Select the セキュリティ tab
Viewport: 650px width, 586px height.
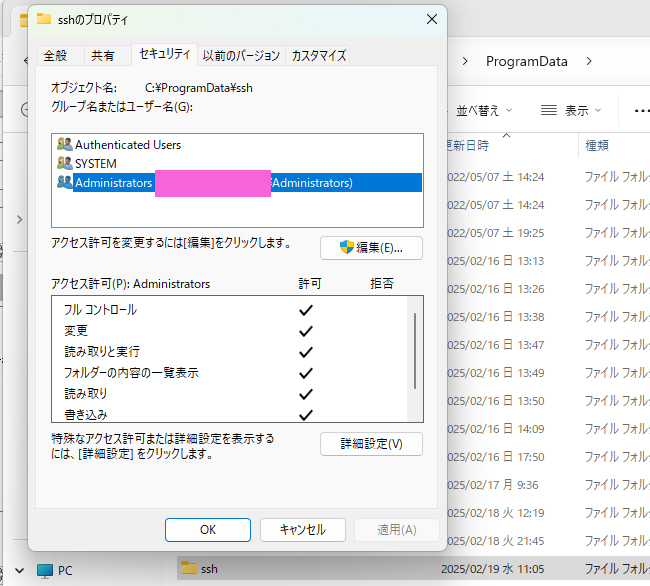pos(165,54)
